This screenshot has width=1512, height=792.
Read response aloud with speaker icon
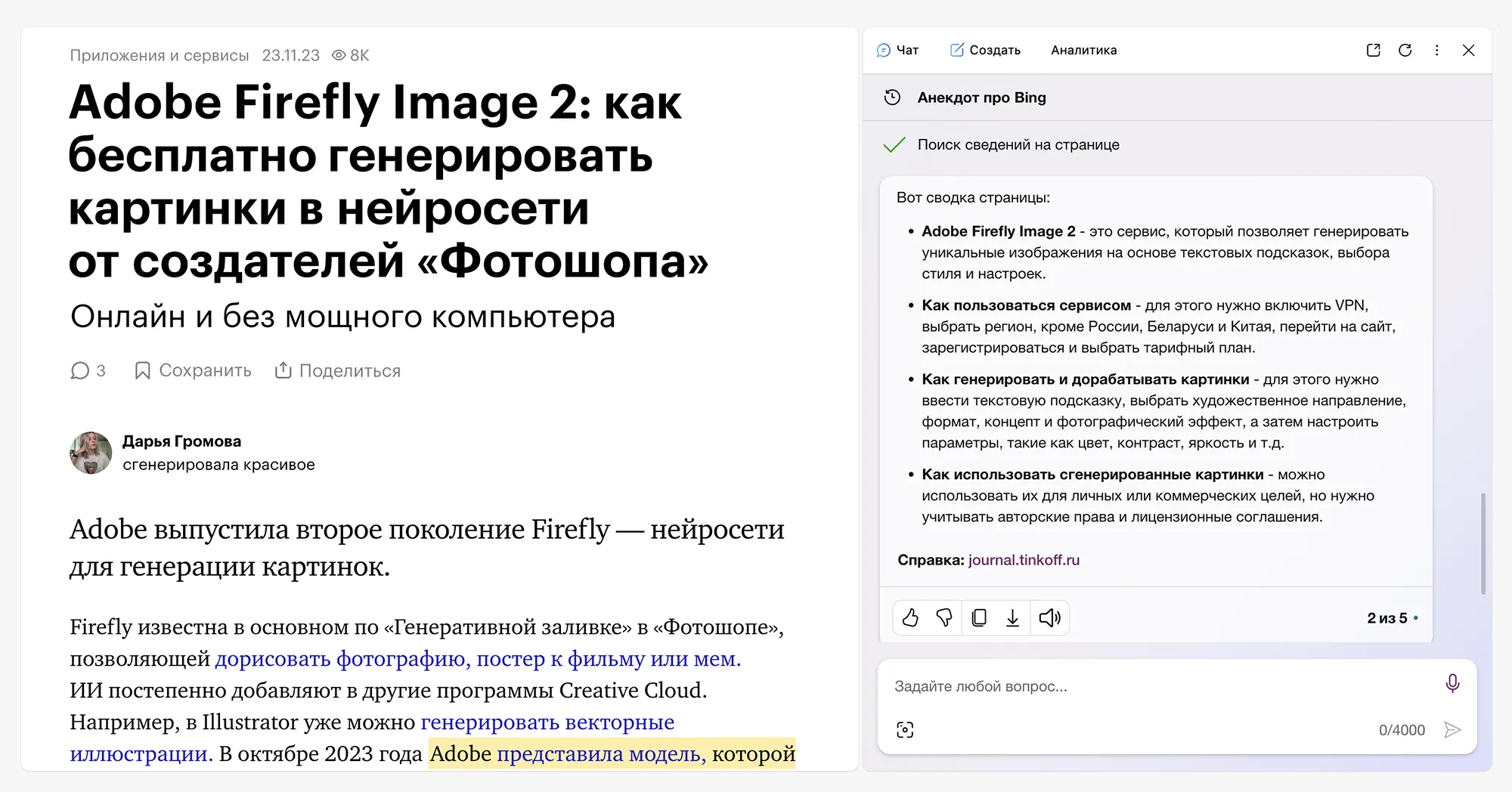pos(1049,618)
